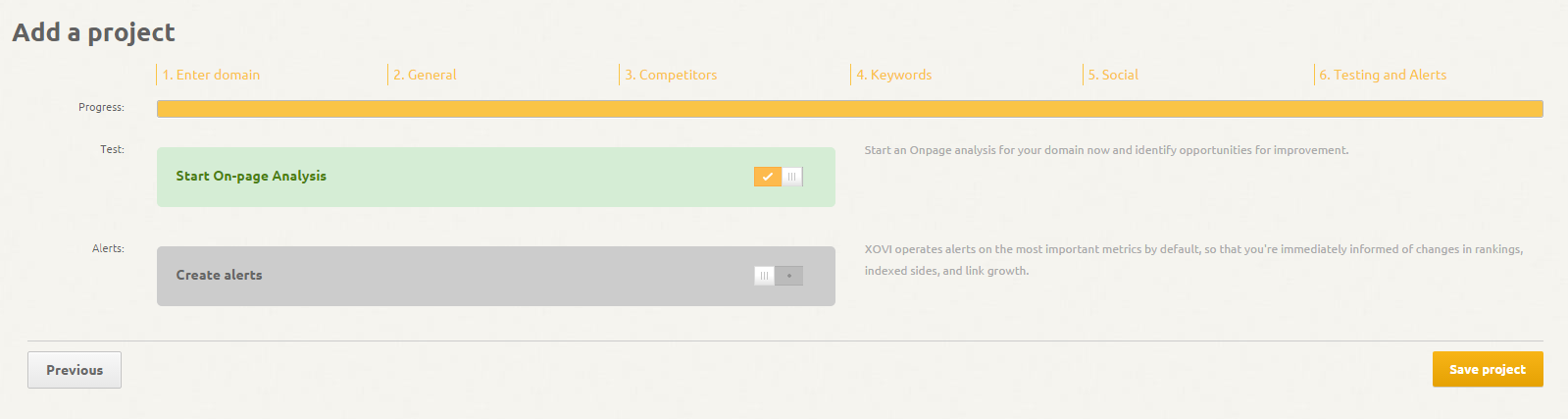
Task: Toggle off Start On-page Analysis switch
Action: (x=779, y=177)
